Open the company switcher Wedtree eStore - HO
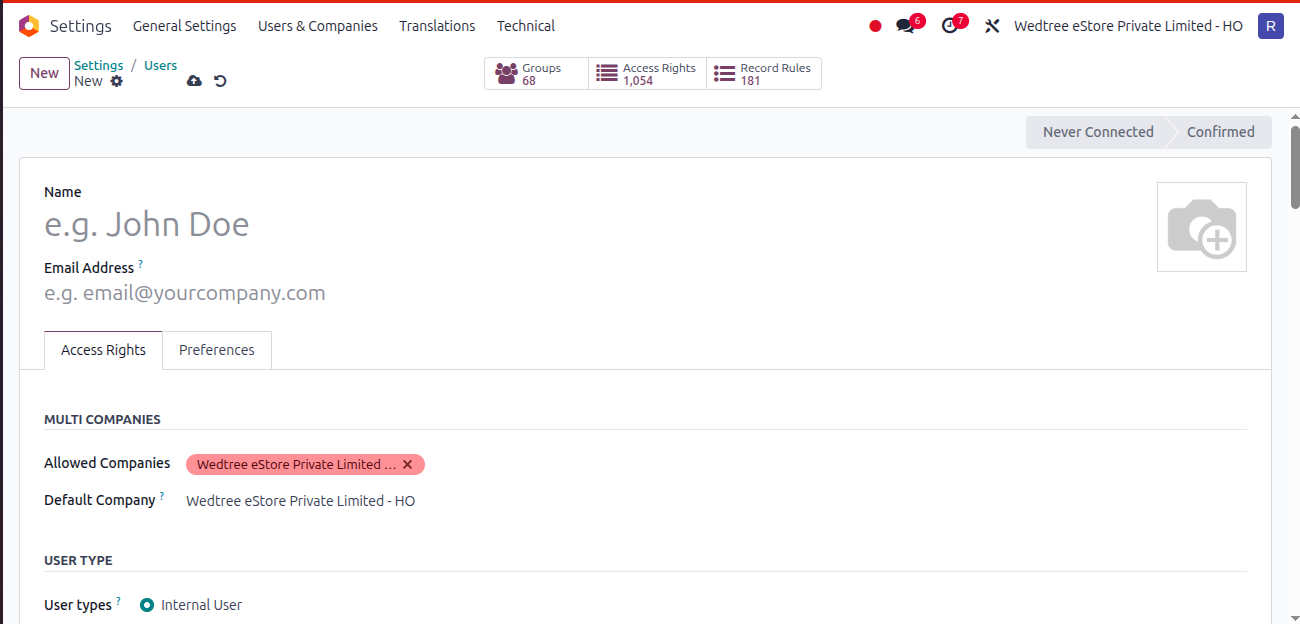 [1128, 26]
